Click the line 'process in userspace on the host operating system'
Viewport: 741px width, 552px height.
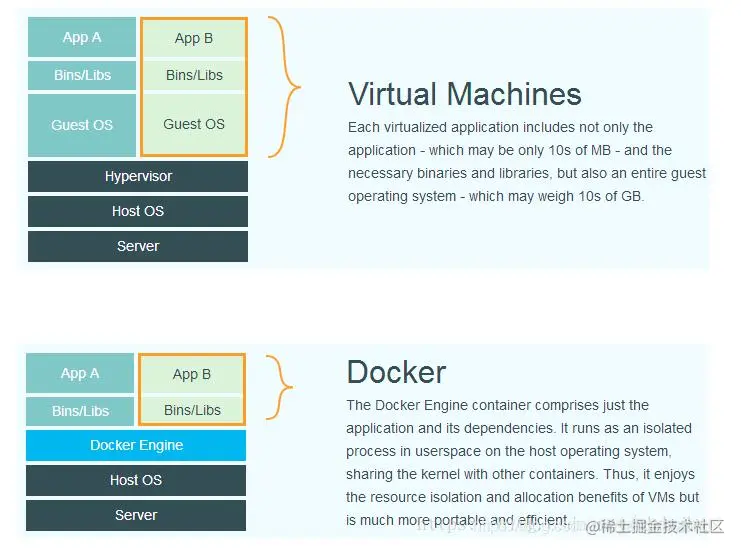click(x=508, y=451)
